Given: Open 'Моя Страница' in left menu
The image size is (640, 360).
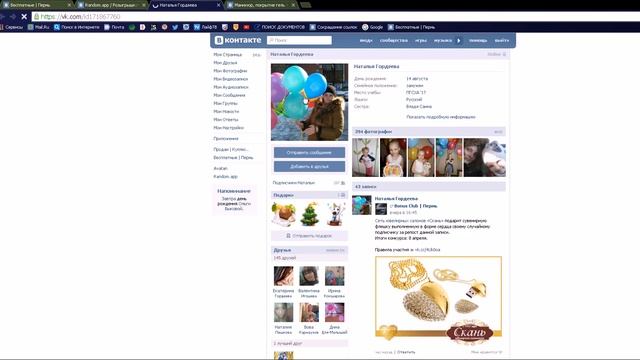Looking at the screenshot, I should (x=228, y=55).
